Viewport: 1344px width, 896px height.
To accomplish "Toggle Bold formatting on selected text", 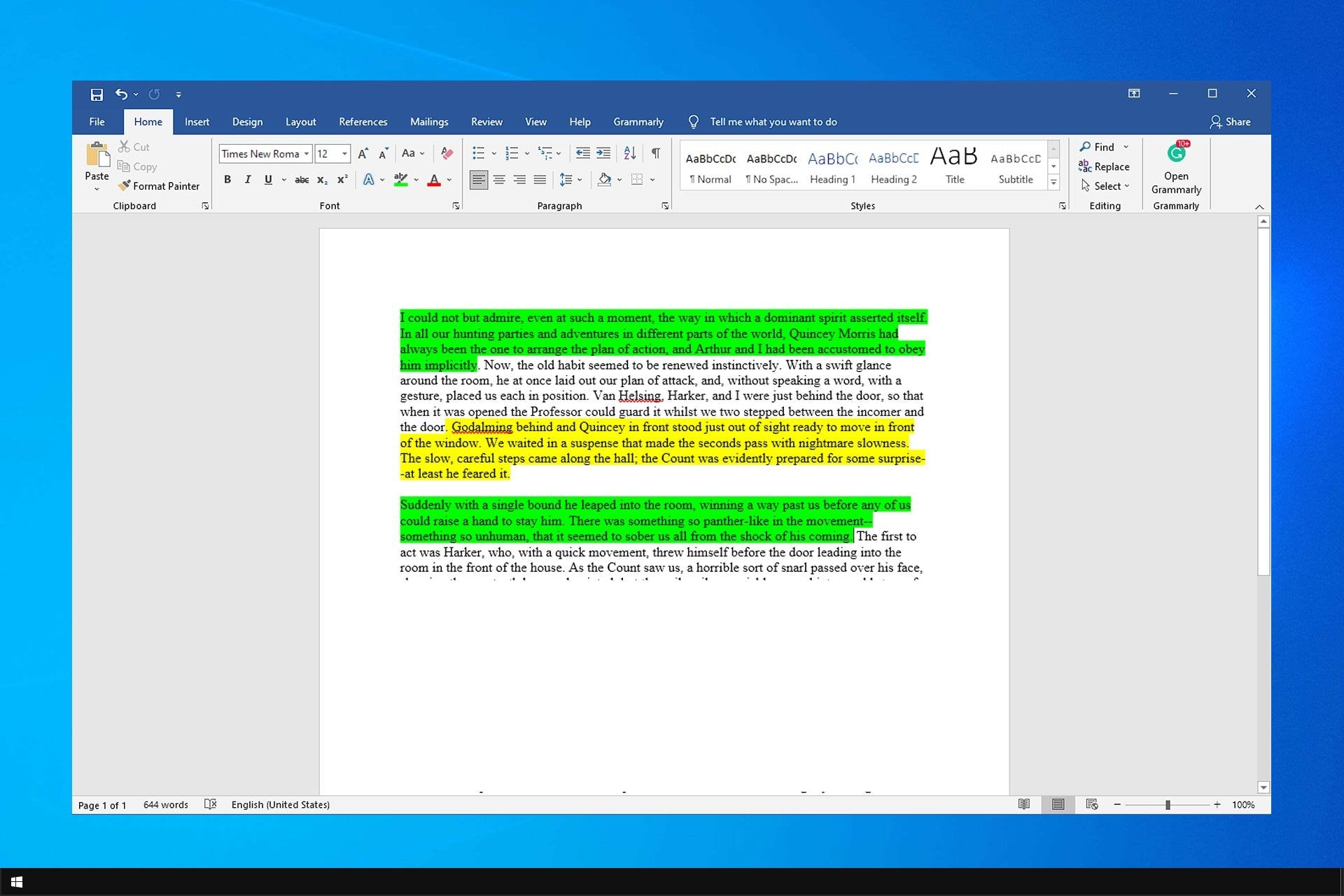I will [228, 178].
